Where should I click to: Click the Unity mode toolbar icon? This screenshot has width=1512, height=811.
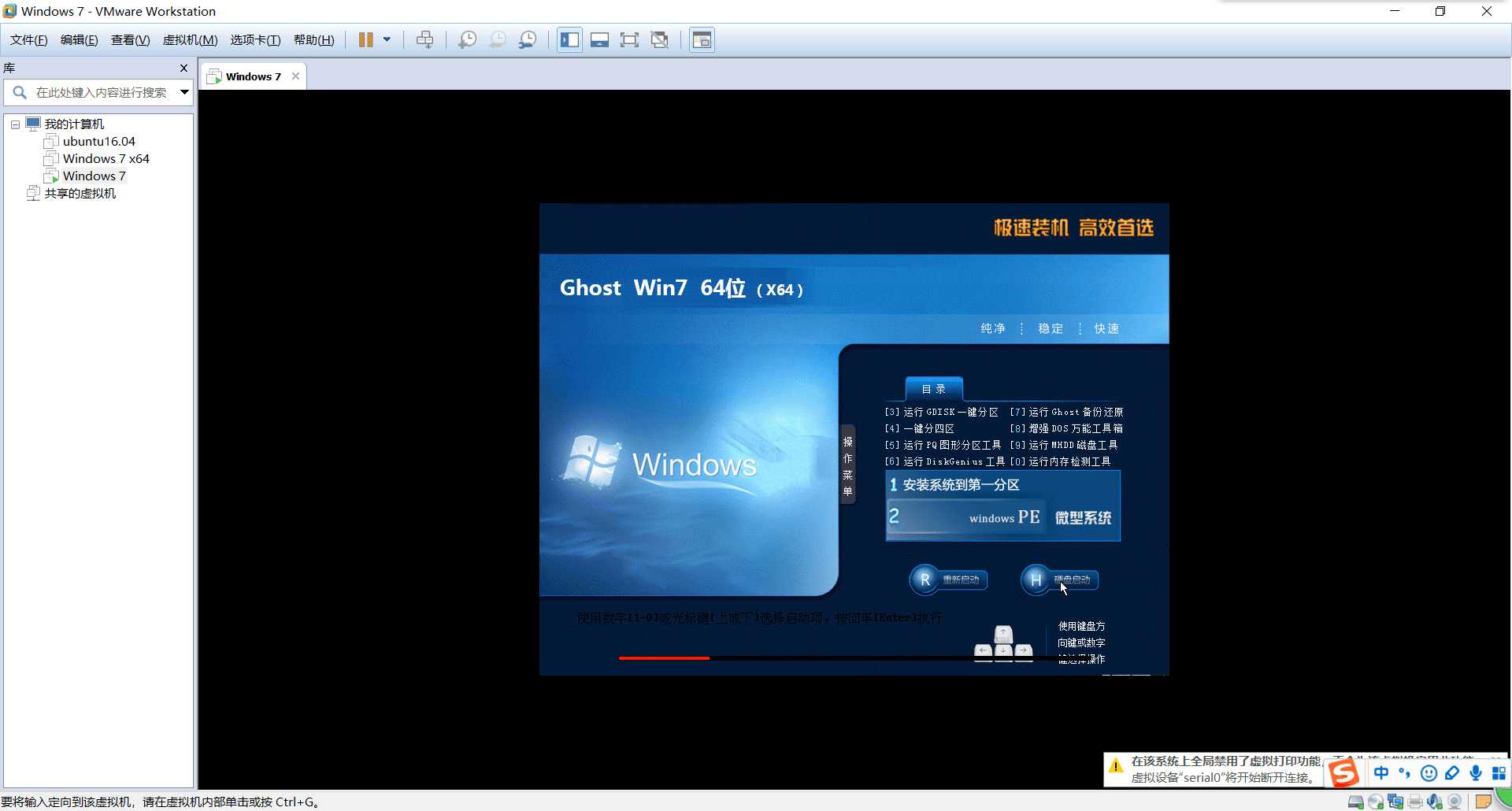coord(660,40)
